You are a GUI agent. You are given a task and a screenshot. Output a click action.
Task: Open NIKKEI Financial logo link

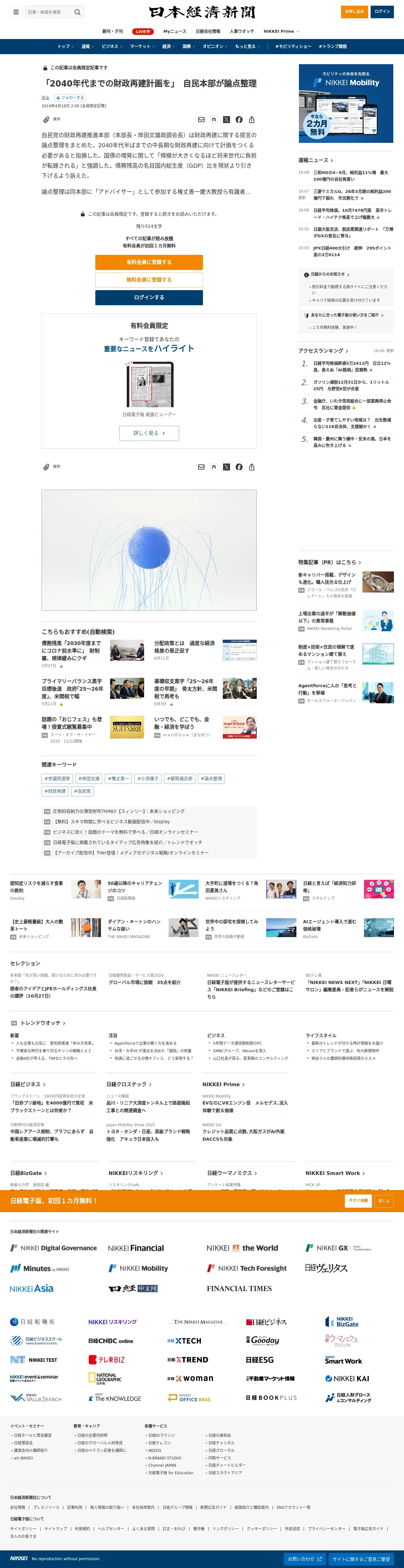[x=136, y=1248]
